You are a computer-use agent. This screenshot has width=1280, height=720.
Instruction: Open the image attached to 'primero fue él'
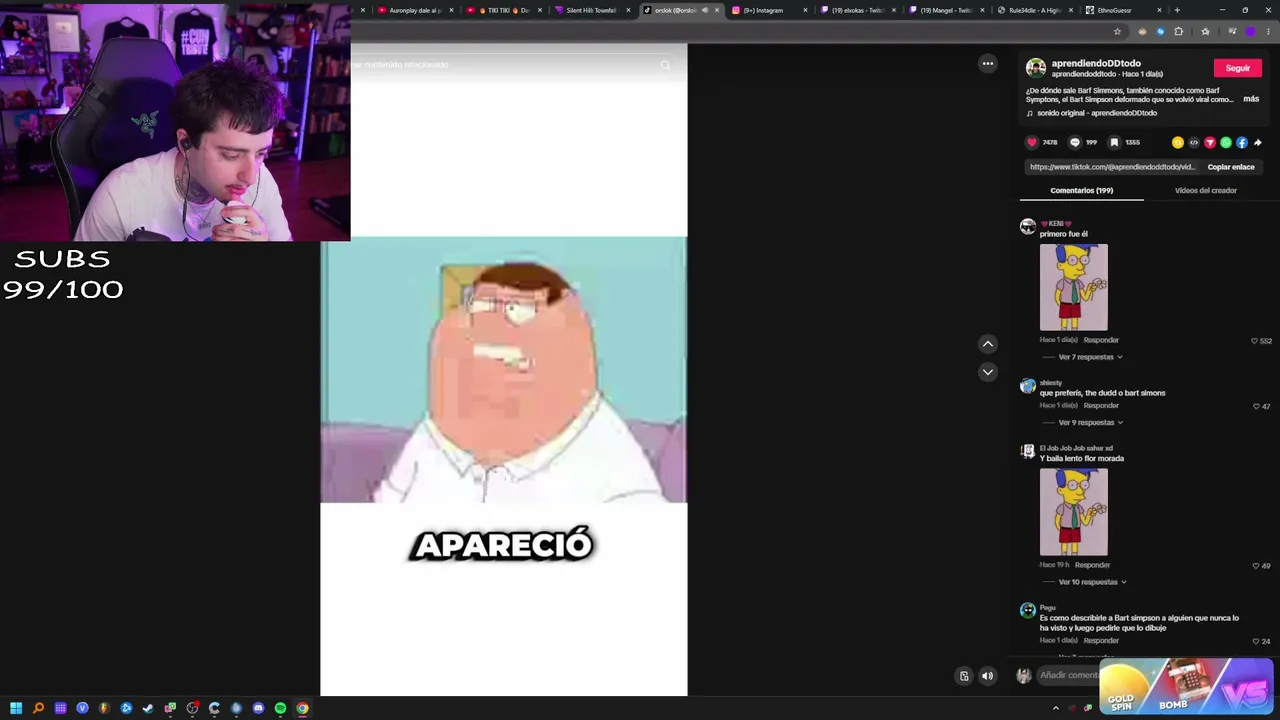point(1074,287)
